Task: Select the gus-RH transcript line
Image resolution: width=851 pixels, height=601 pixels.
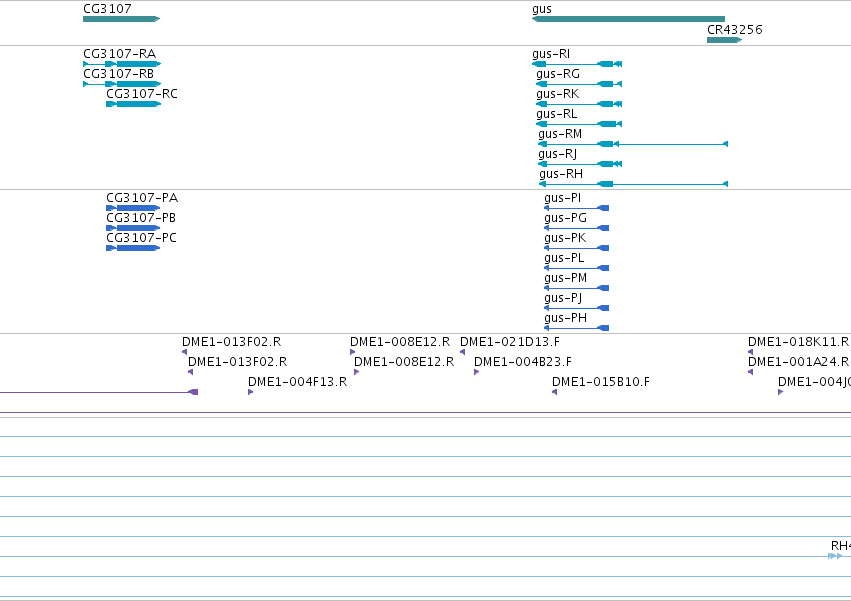Action: coord(633,184)
